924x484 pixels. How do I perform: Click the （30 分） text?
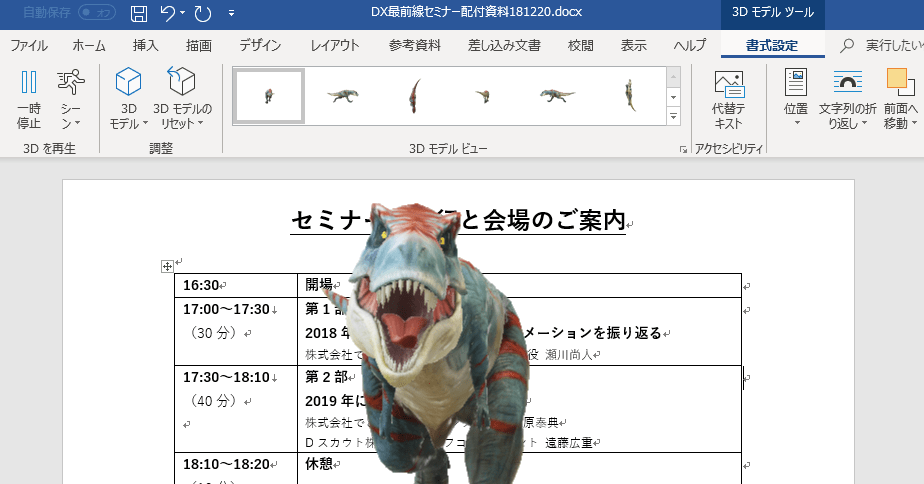213,333
